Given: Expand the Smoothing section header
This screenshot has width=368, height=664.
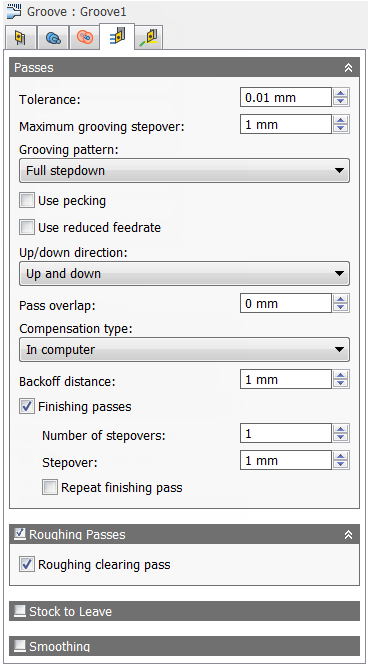Looking at the screenshot, I should point(184,646).
